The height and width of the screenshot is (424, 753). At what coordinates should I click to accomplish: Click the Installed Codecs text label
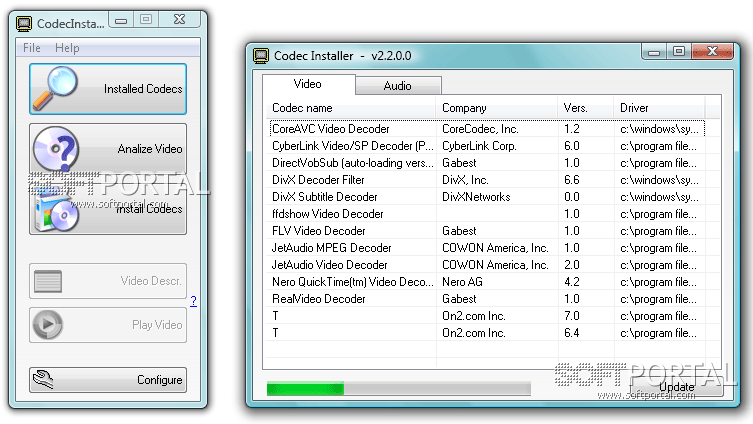[143, 89]
